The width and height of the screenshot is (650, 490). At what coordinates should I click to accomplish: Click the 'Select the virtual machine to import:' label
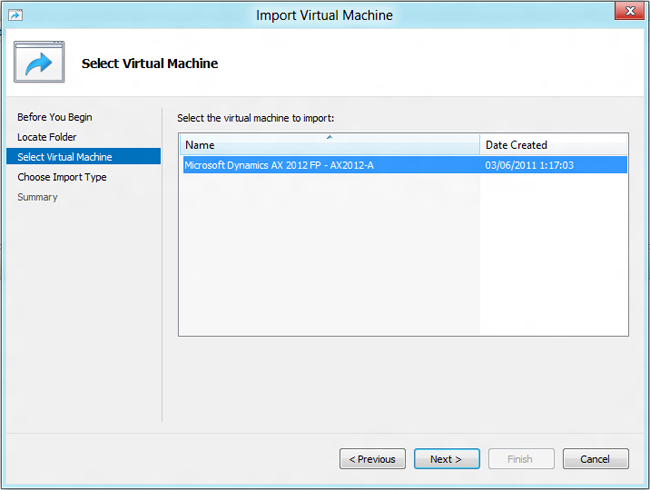click(x=255, y=118)
